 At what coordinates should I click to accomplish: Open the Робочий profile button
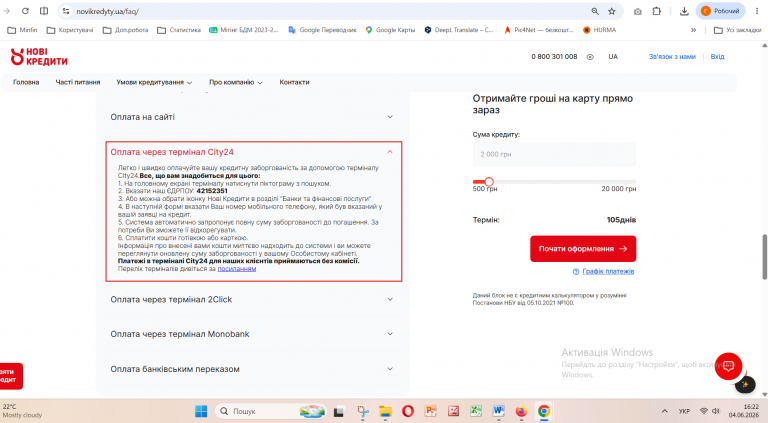tap(720, 11)
